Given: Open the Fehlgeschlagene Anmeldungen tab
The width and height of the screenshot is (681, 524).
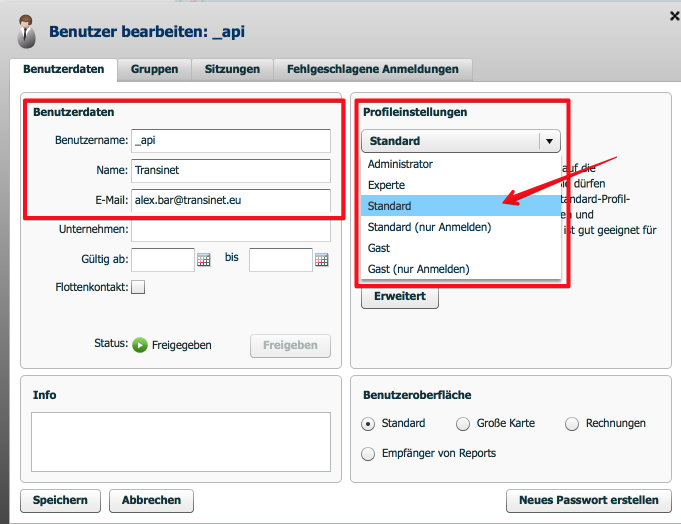Looking at the screenshot, I should click(373, 69).
